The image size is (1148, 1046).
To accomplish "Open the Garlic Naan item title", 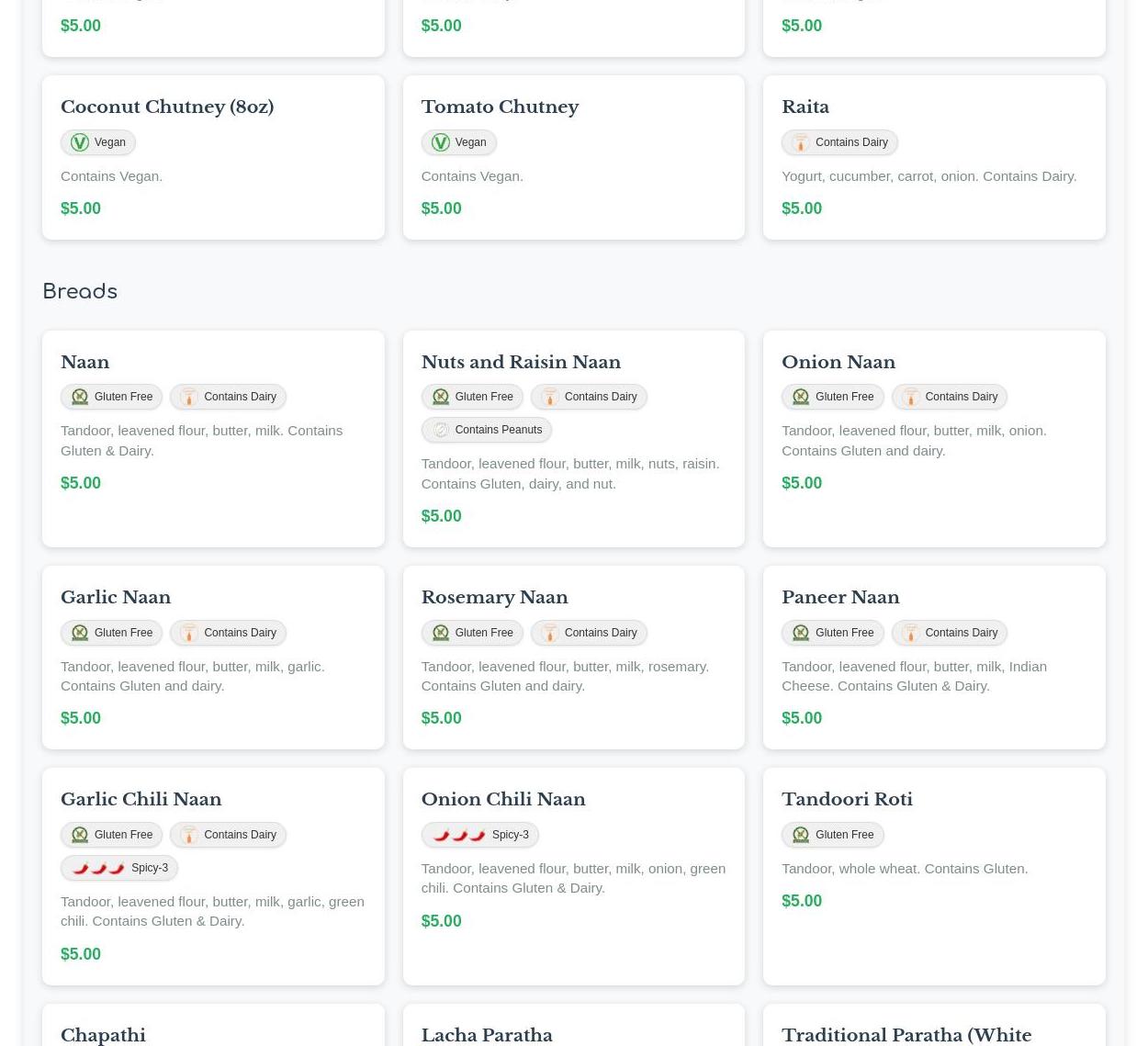I will pyautogui.click(x=116, y=597).
